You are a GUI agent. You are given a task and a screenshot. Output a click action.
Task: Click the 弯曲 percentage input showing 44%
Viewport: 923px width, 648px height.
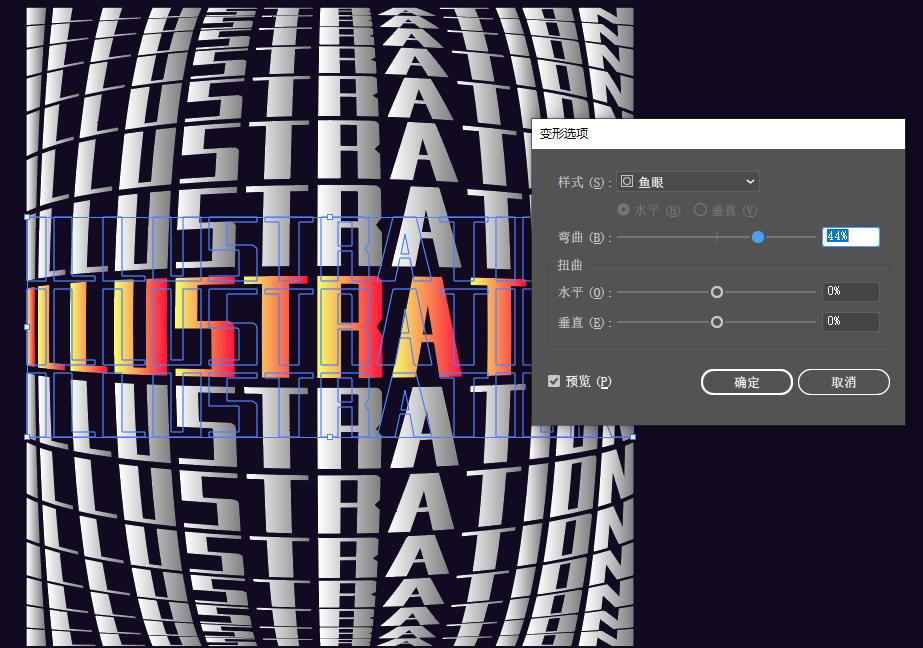click(851, 237)
